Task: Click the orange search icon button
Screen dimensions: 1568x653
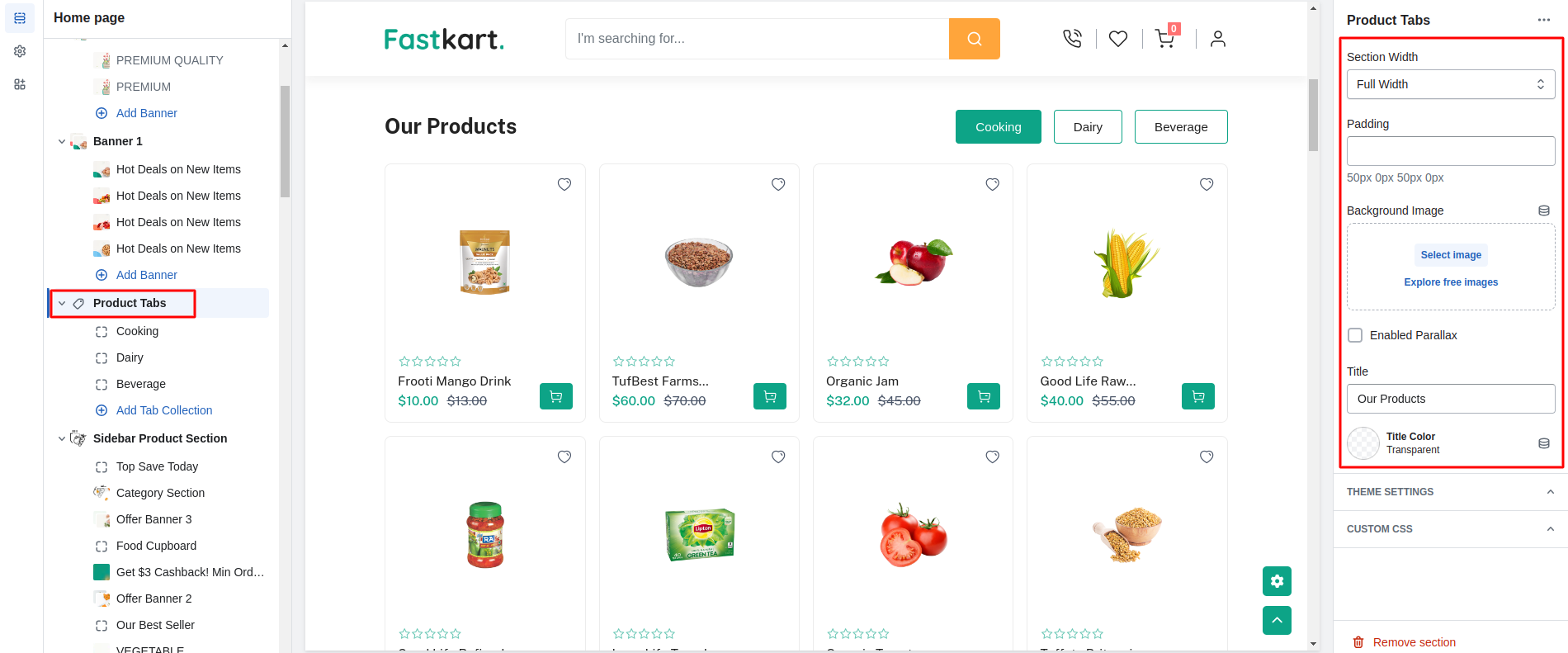Action: (x=974, y=39)
